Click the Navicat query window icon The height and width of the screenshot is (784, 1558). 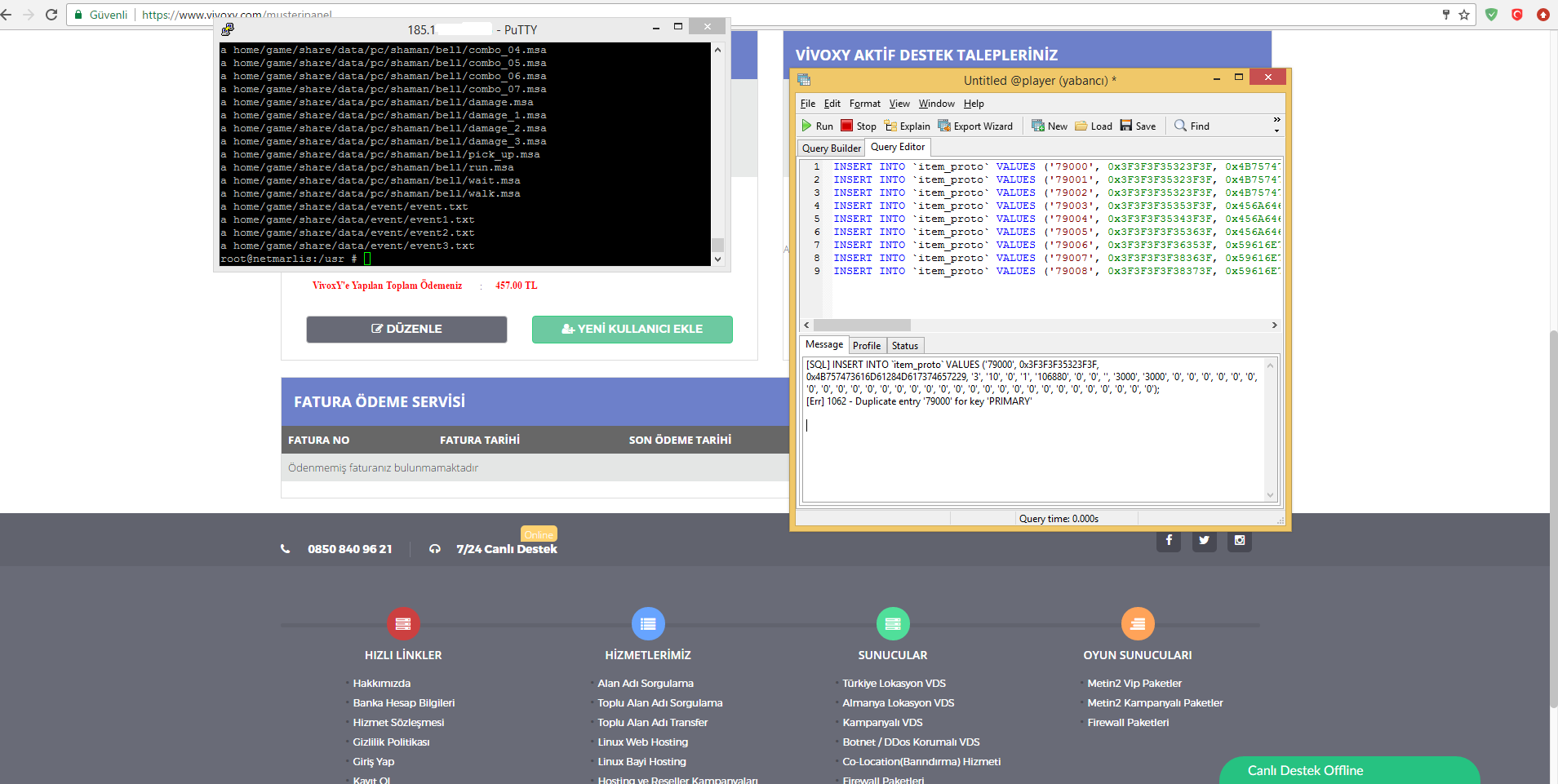click(x=804, y=80)
